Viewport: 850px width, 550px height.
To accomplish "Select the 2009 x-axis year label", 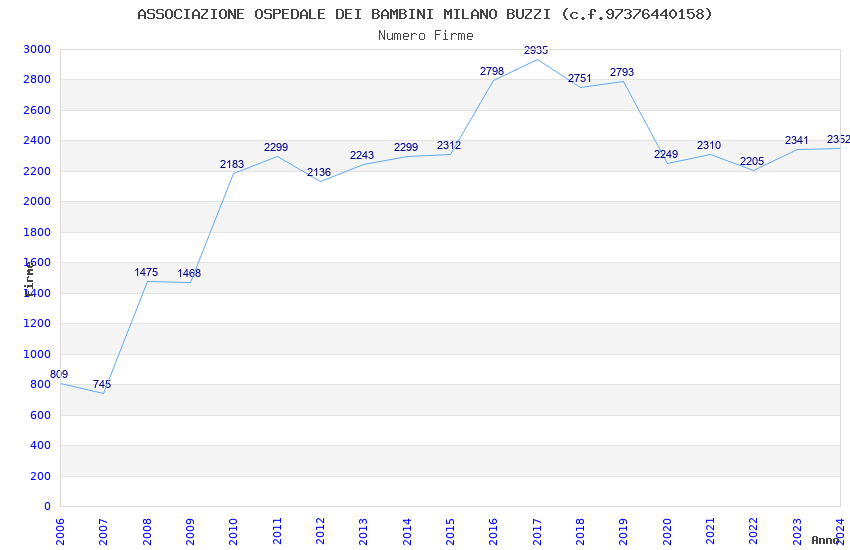I will [x=190, y=532].
